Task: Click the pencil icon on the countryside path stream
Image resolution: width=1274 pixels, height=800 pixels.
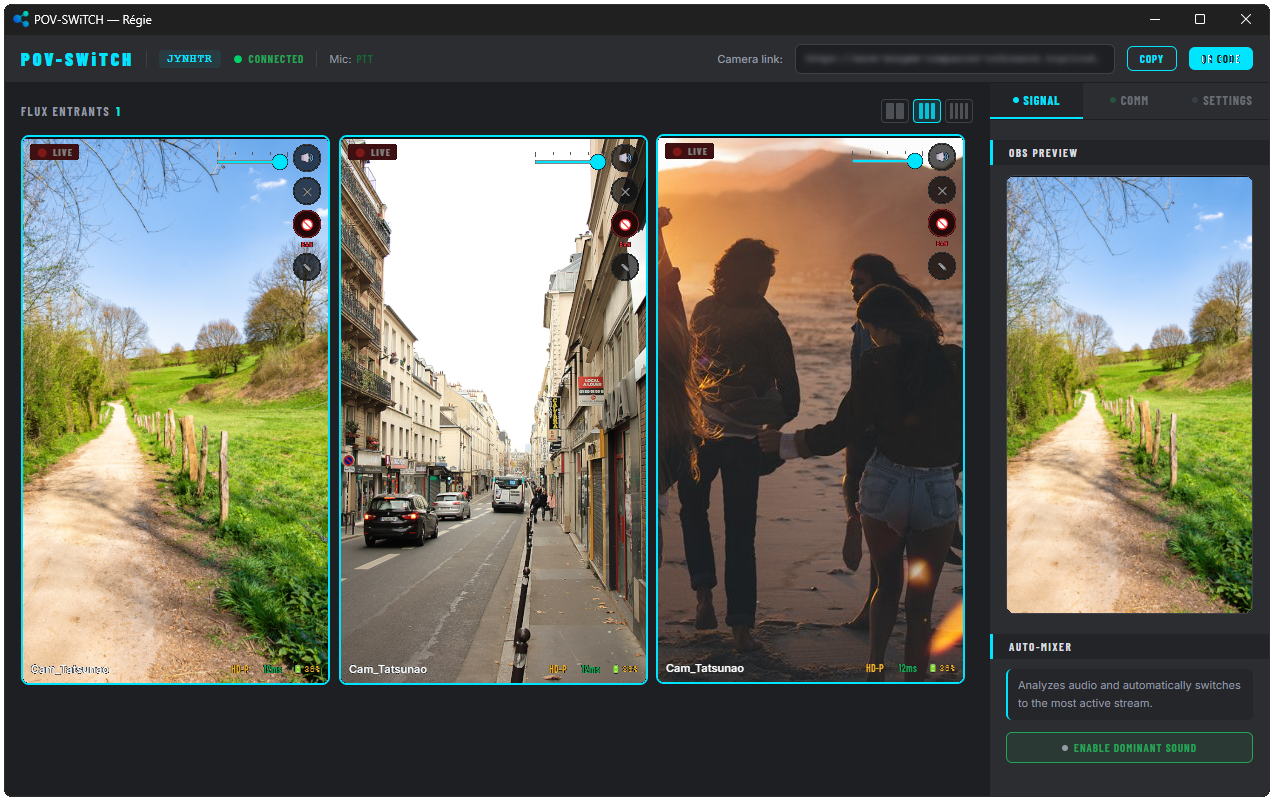Action: (x=307, y=266)
